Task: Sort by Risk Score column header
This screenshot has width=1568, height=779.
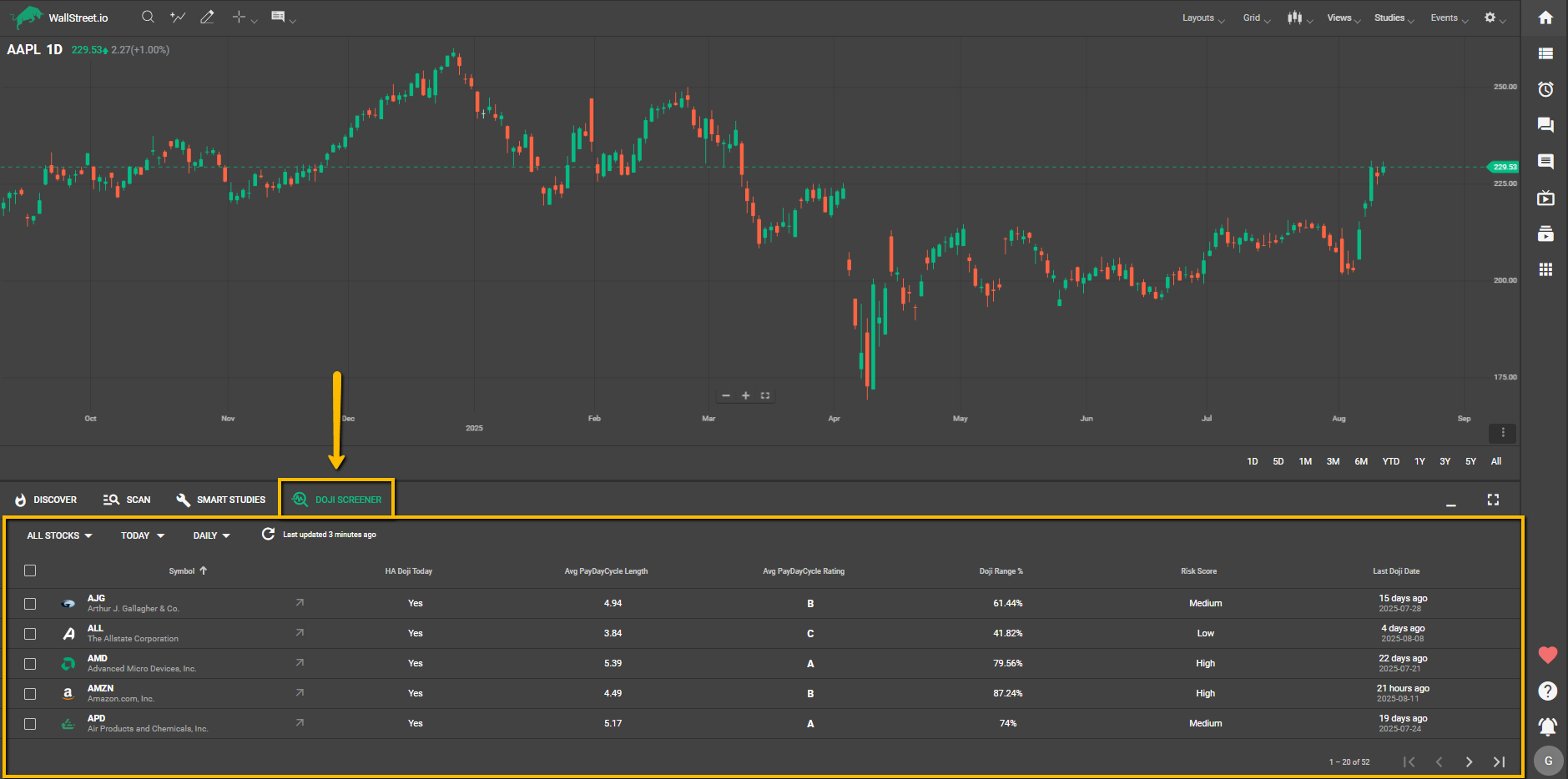Action: coord(1198,571)
